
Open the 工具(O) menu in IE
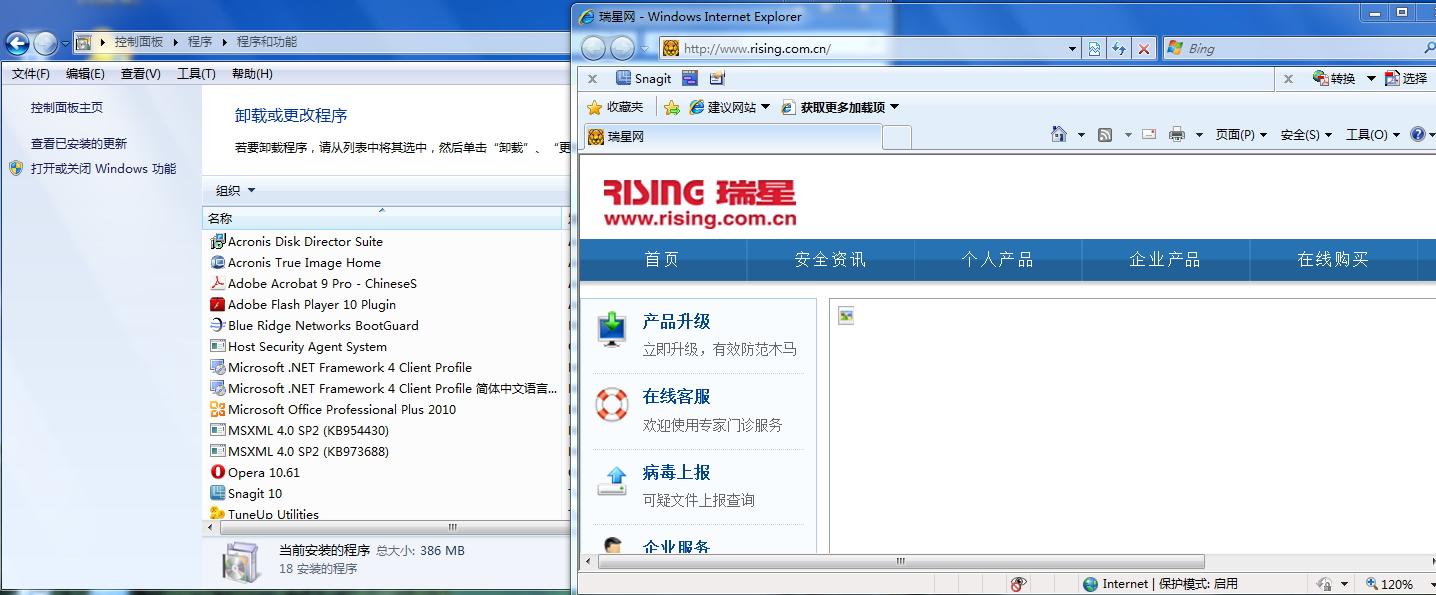(1373, 134)
